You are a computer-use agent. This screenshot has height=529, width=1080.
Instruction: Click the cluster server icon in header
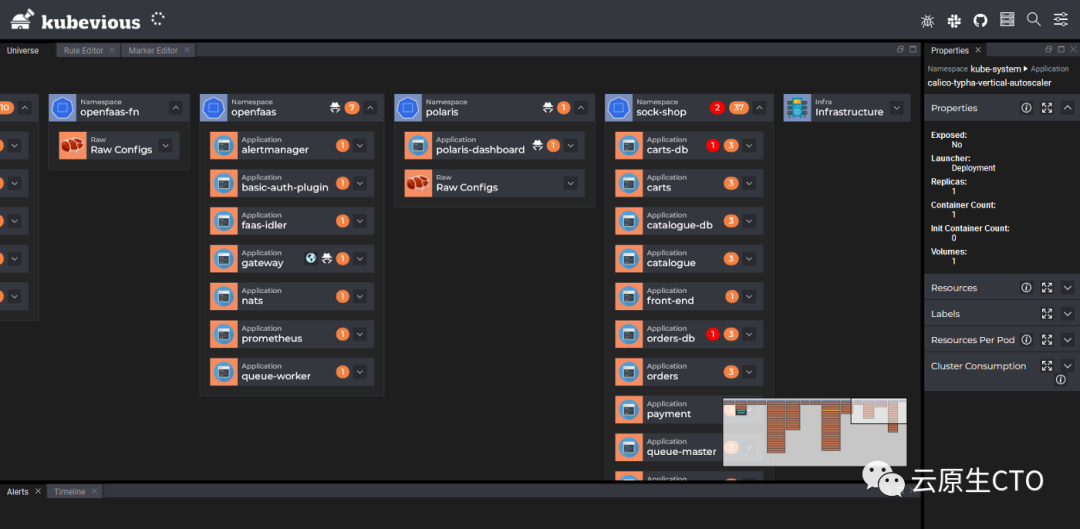1007,19
